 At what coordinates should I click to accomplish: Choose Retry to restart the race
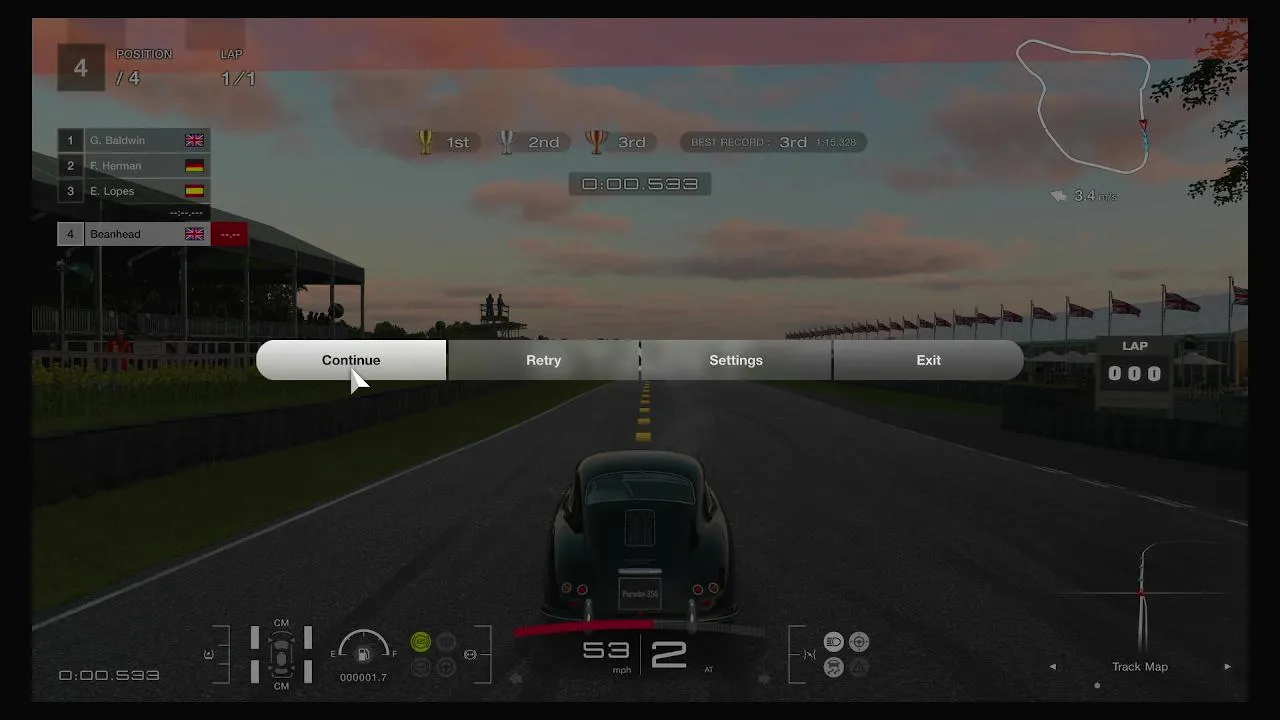543,360
